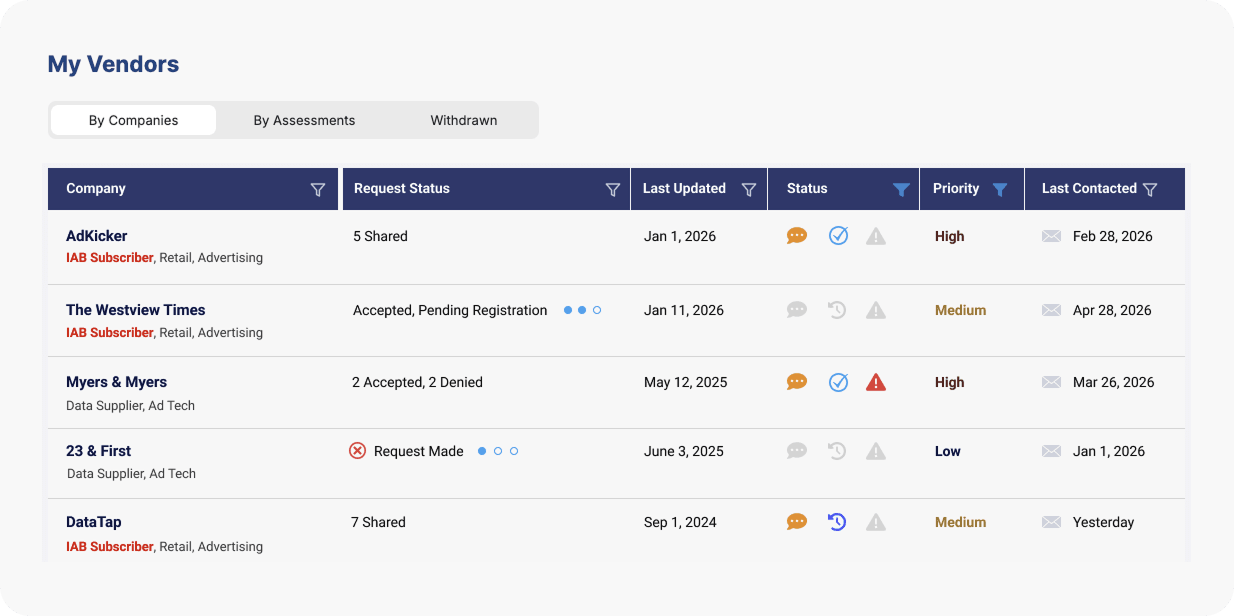The width and height of the screenshot is (1234, 616).
Task: Click AdKicker's gray warning triangle icon
Action: click(876, 237)
